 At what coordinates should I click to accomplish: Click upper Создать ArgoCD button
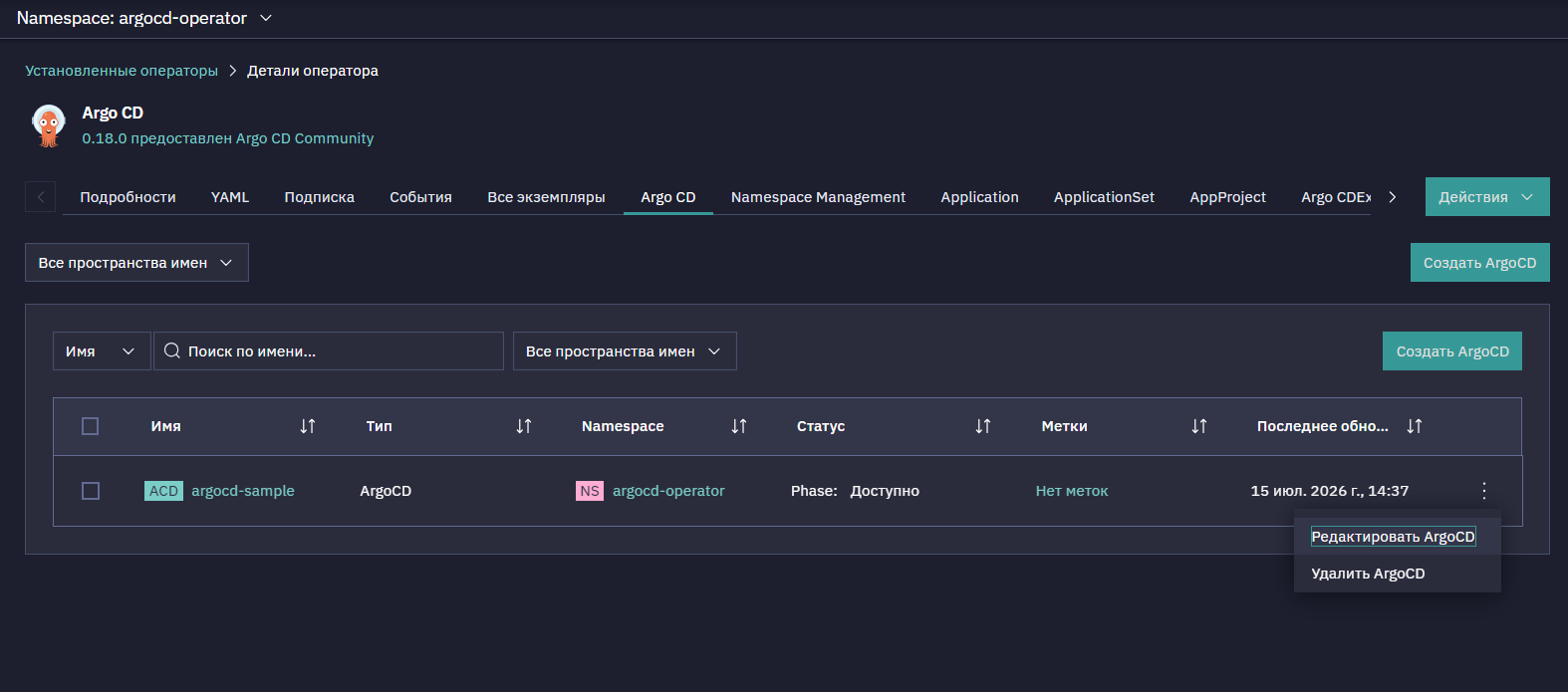pyautogui.click(x=1479, y=263)
